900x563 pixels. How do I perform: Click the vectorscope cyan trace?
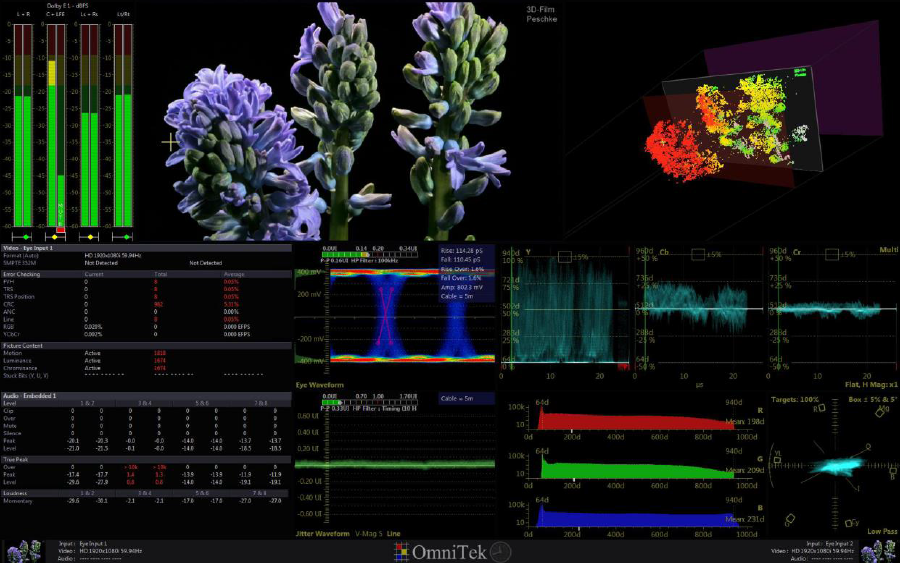[x=839, y=466]
